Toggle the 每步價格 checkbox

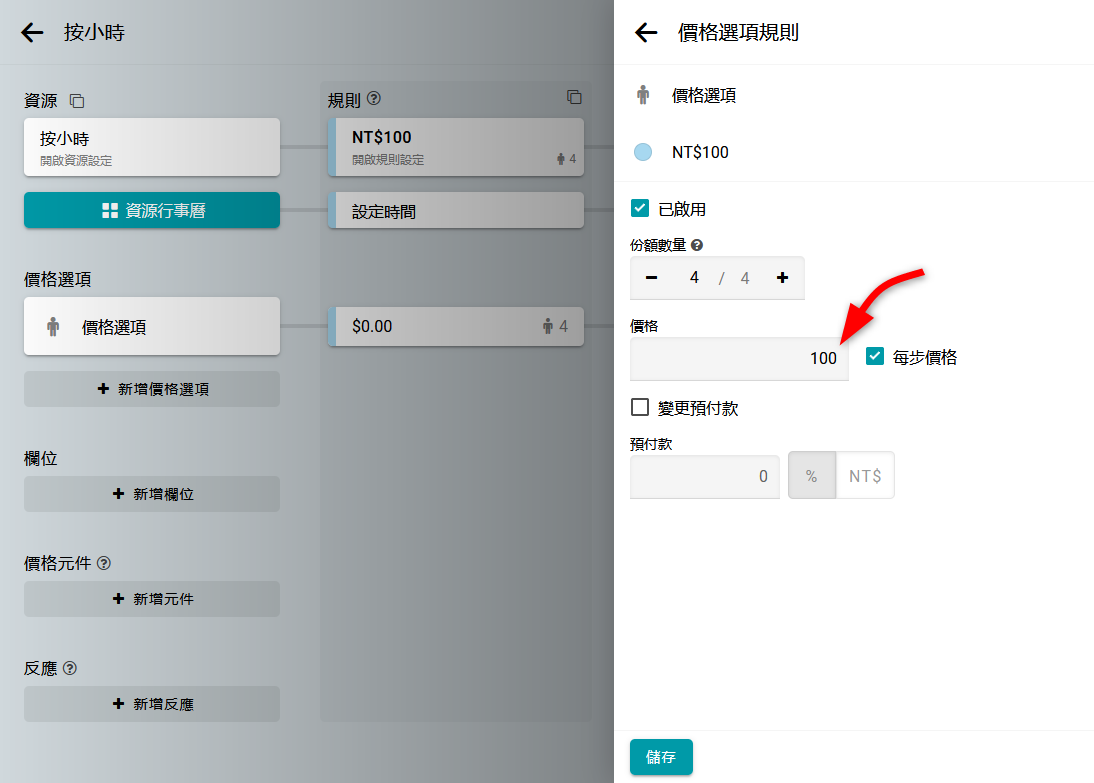875,356
